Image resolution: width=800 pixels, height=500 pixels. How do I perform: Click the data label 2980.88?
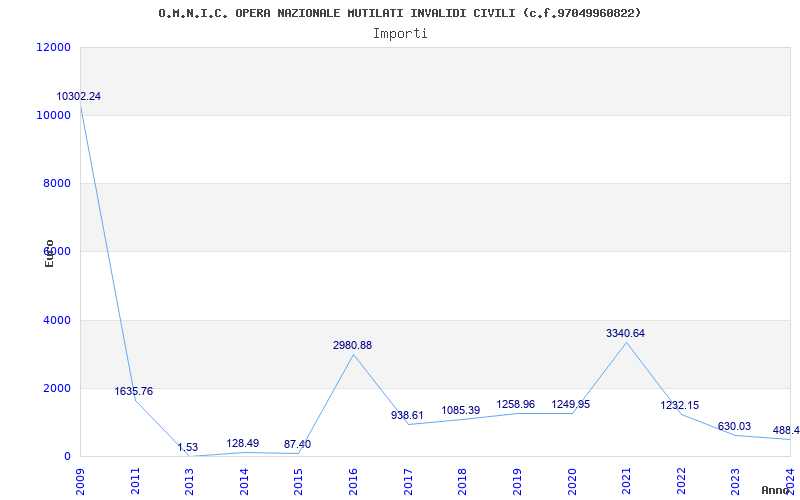point(353,345)
